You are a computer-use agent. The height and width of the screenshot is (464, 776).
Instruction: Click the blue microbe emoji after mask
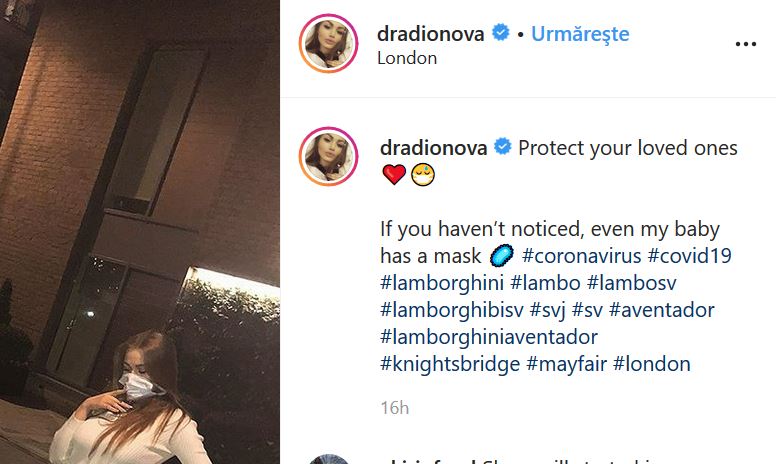click(x=501, y=256)
